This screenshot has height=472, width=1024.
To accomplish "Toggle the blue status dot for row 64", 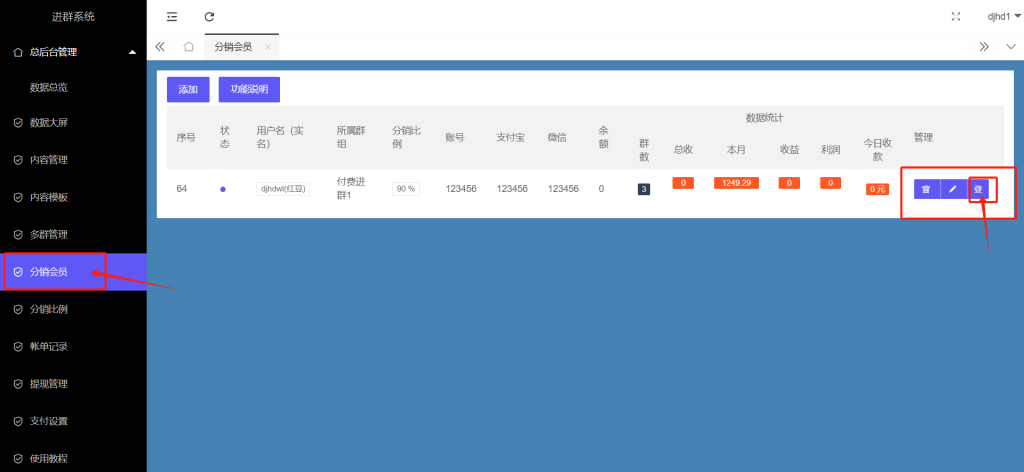I will [222, 188].
